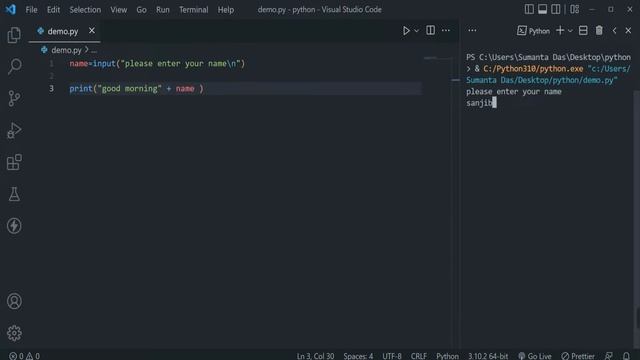640x360 pixels.
Task: Open the notifications bell
Action: pyautogui.click(x=626, y=356)
